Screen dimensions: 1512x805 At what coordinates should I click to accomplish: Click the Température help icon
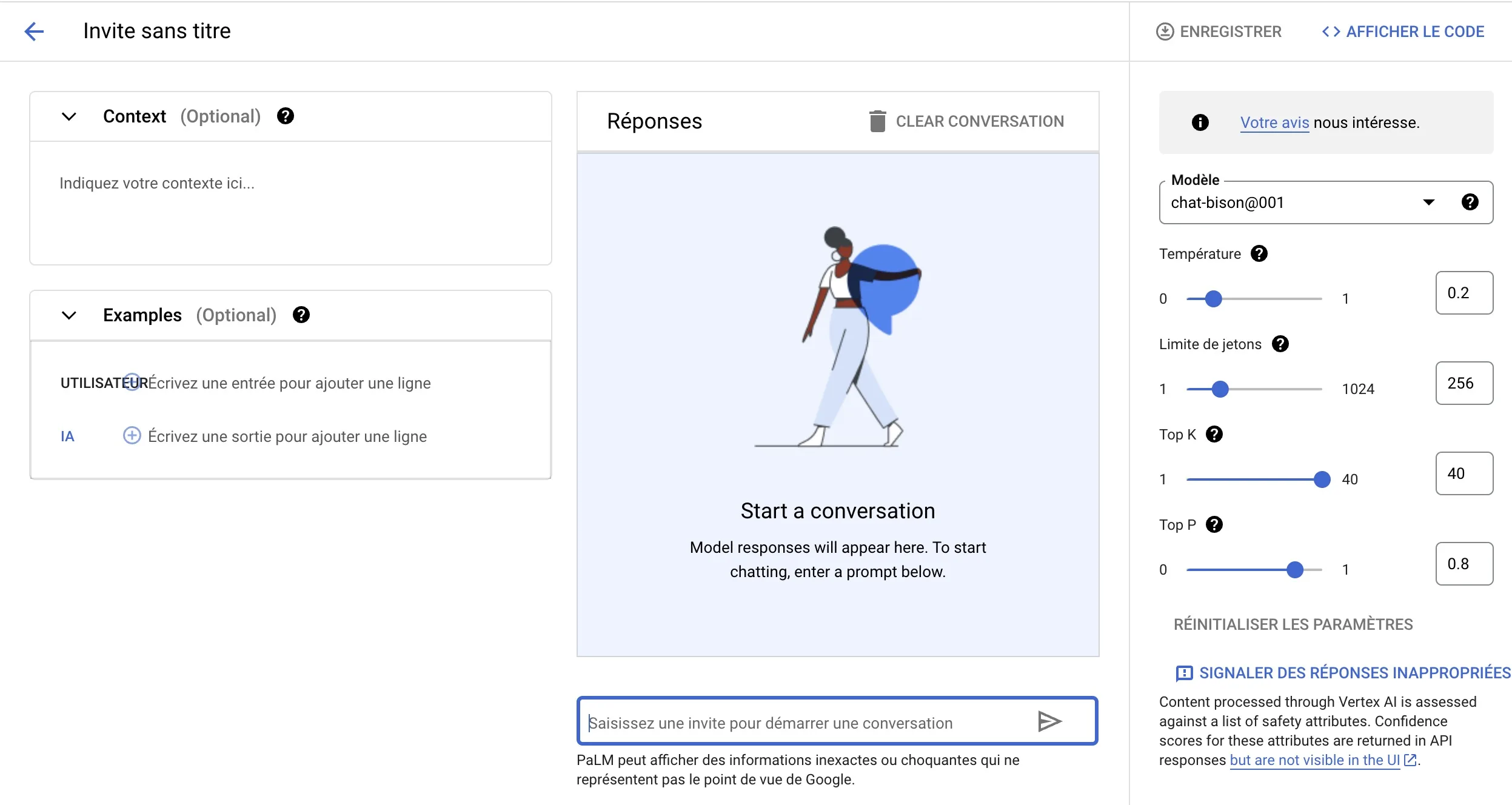1259,253
